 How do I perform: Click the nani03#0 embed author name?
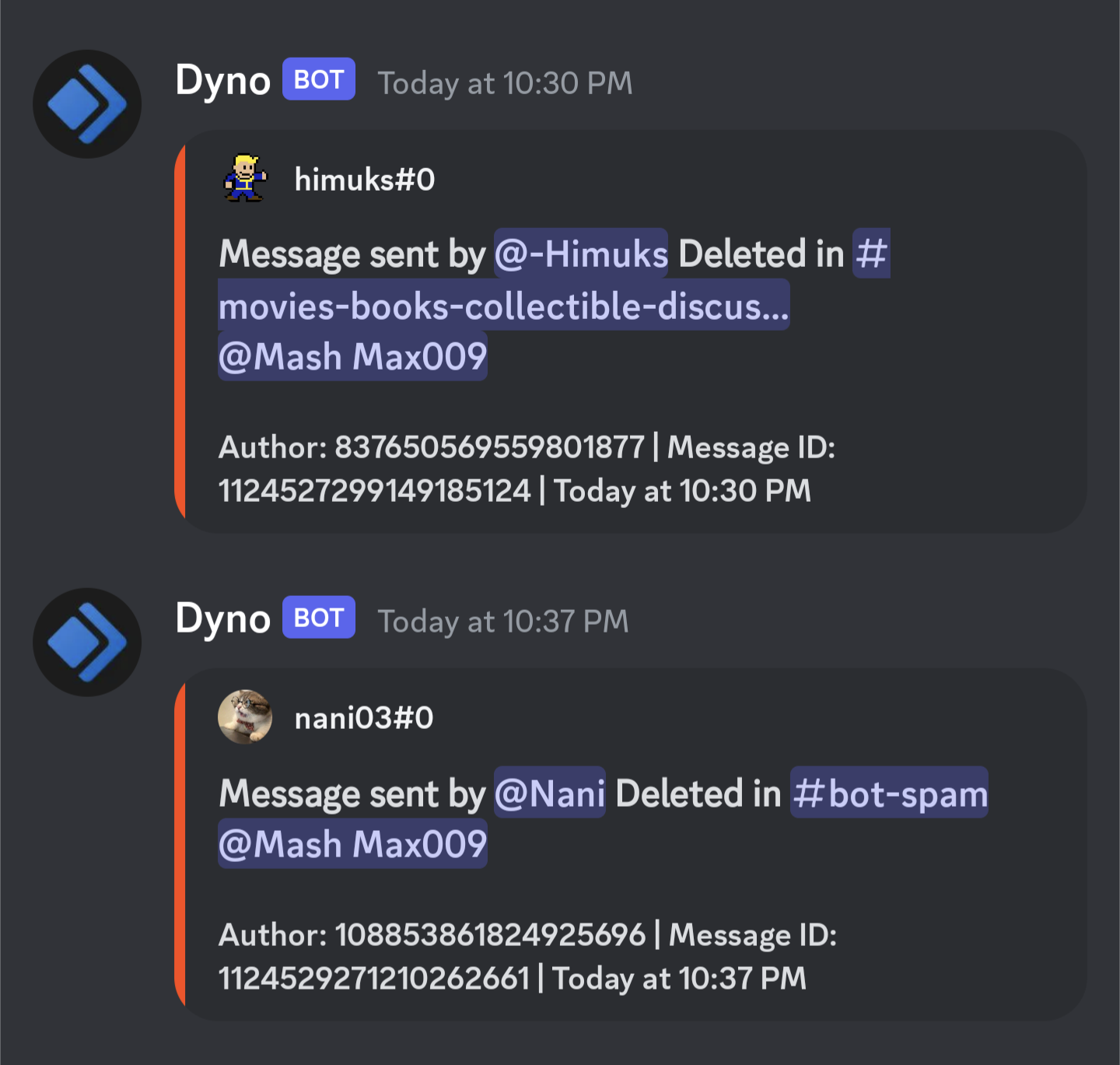click(363, 718)
